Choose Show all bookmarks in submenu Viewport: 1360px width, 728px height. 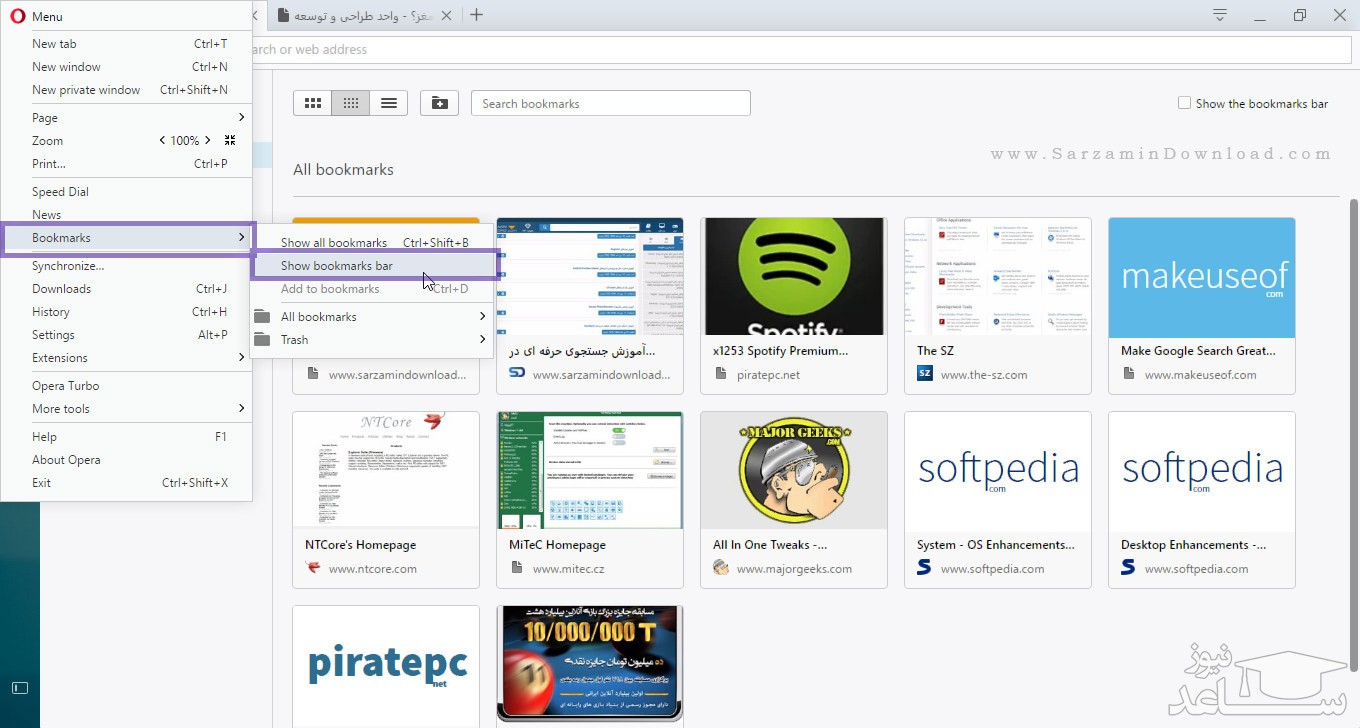(x=373, y=243)
